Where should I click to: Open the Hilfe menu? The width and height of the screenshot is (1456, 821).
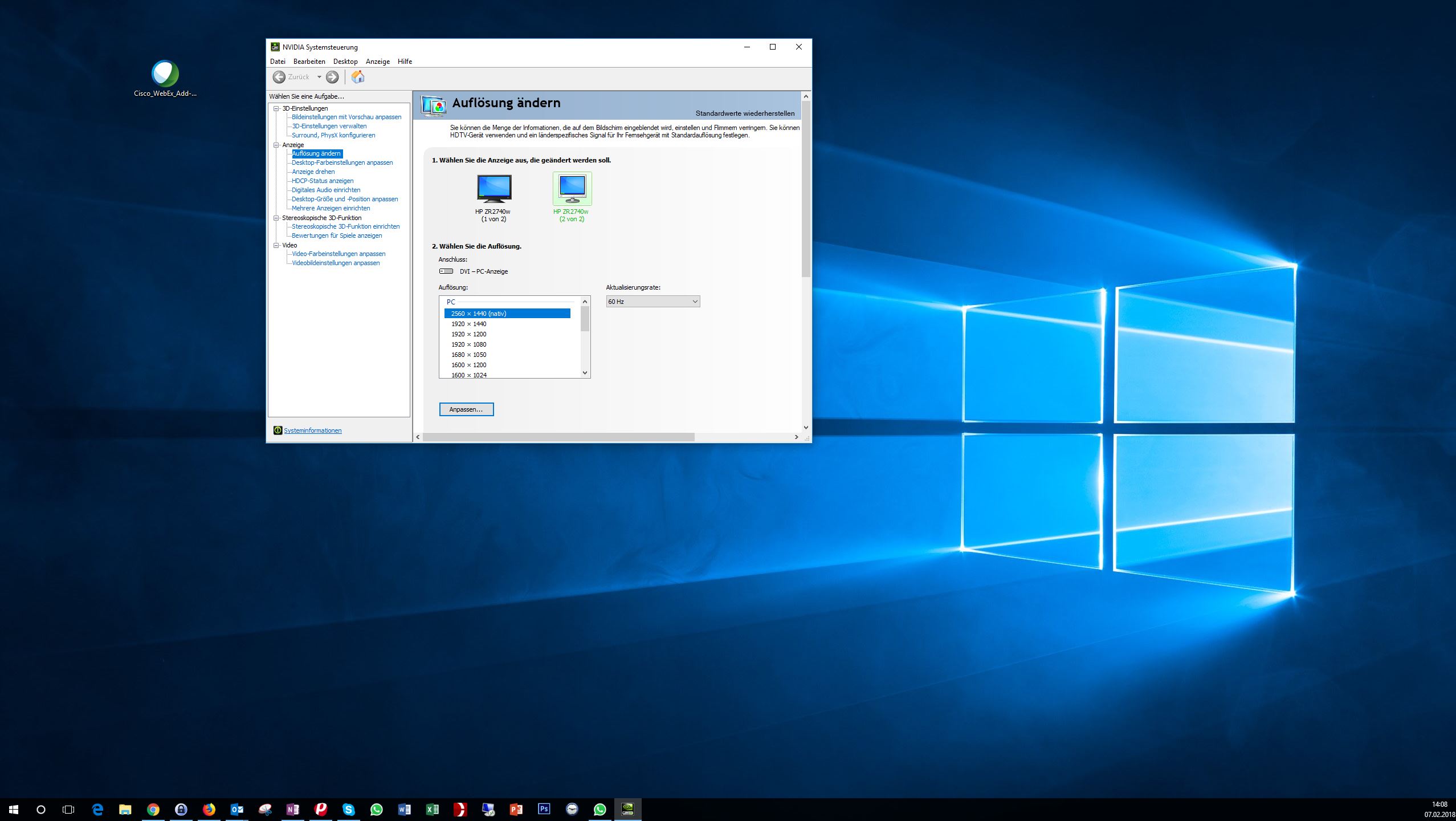coord(405,62)
